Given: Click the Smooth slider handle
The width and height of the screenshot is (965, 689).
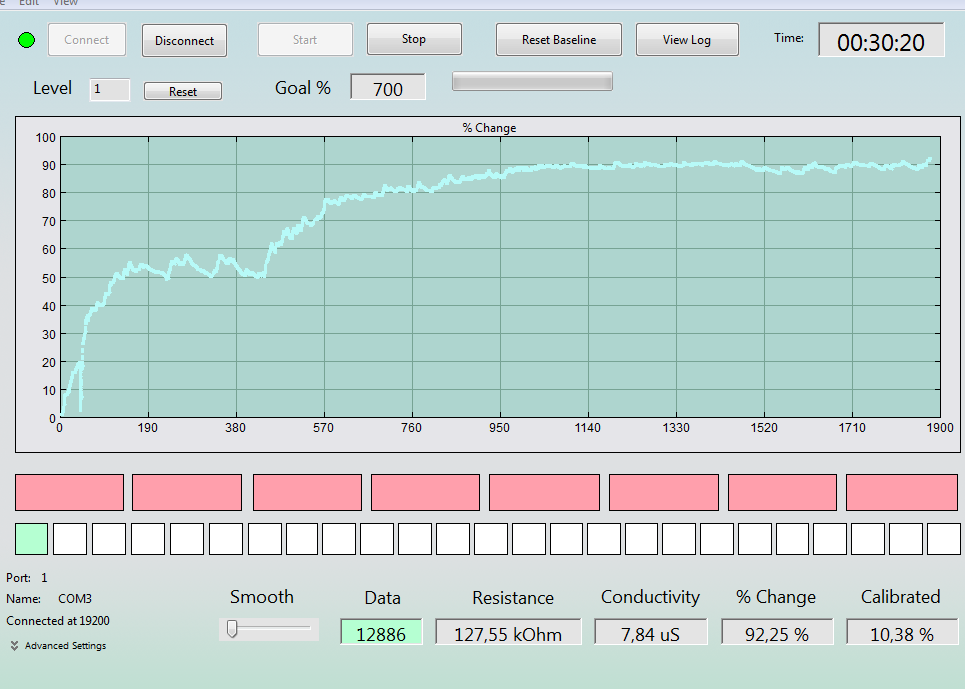Looking at the screenshot, I should point(232,629).
